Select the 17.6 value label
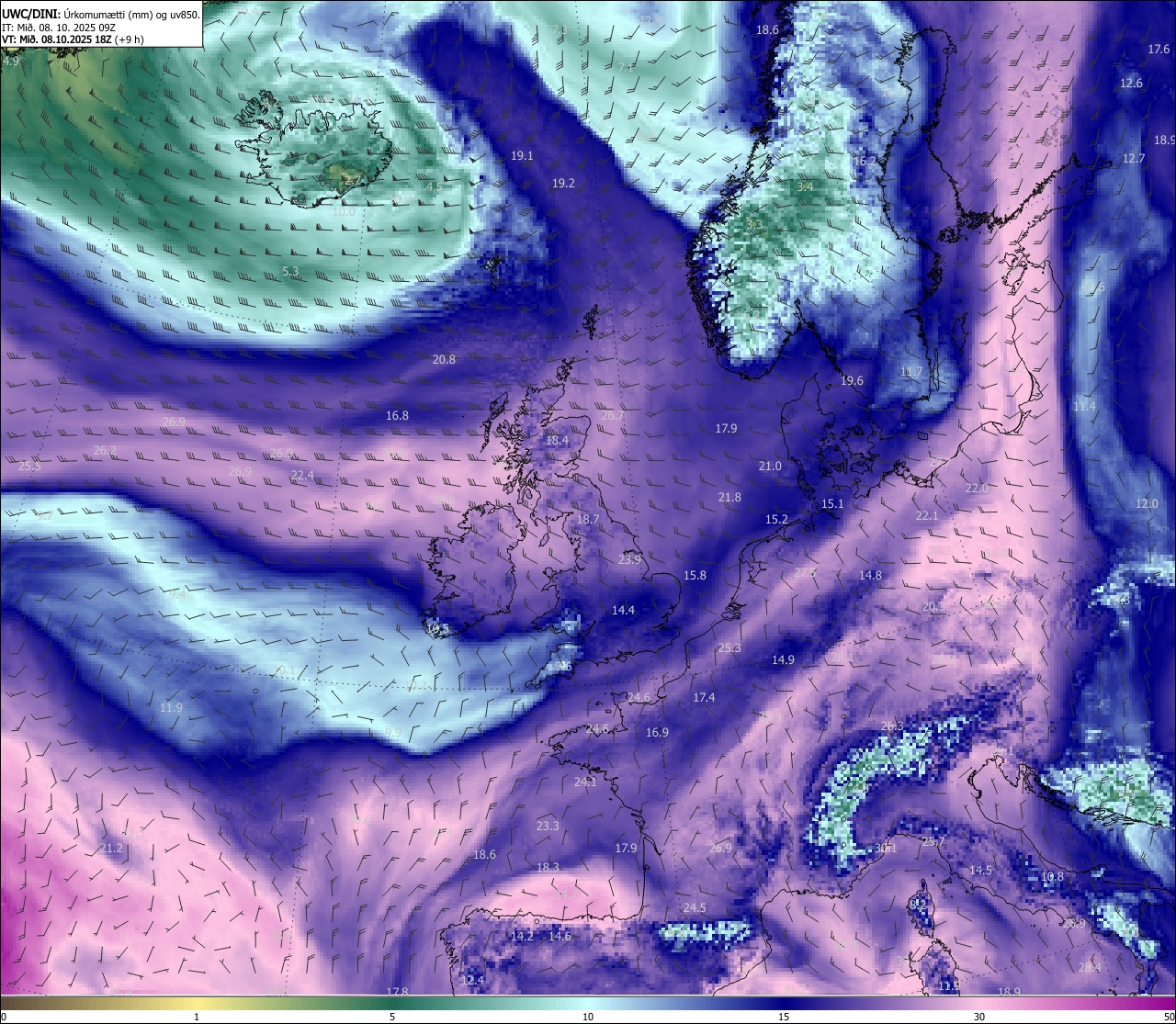The width and height of the screenshot is (1176, 1024). tap(1159, 50)
